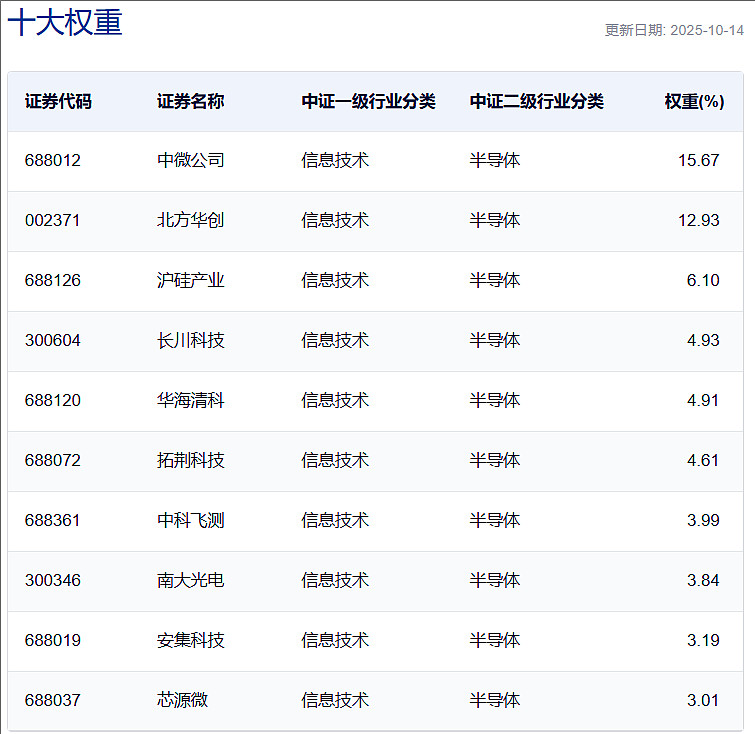This screenshot has height=734, width=755.
Task: Select security code 002371
Action: 52,221
